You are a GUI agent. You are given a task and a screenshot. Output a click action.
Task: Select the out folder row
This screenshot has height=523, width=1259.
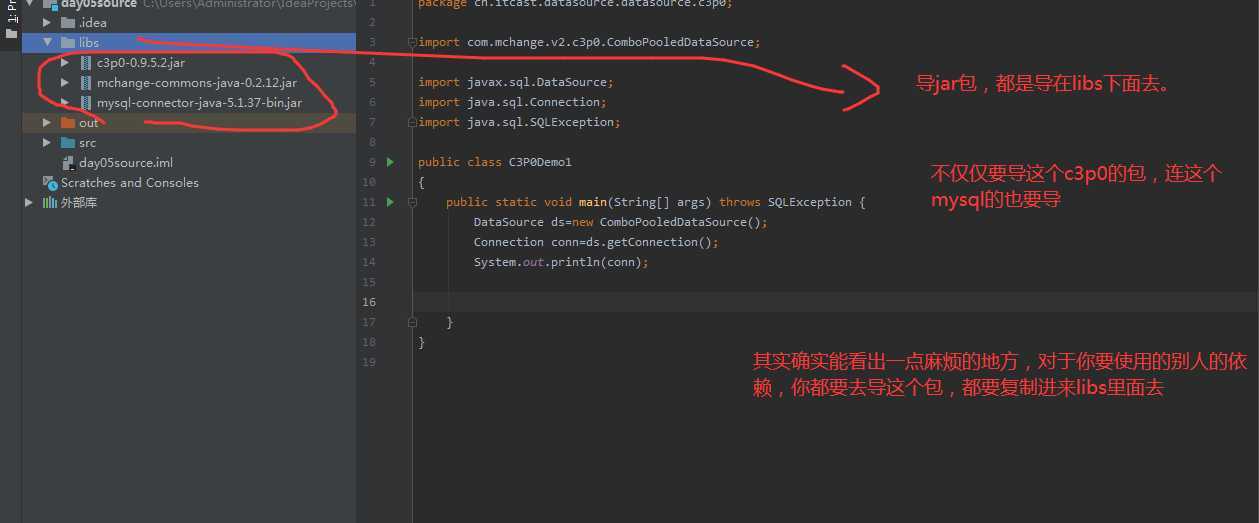(x=189, y=122)
